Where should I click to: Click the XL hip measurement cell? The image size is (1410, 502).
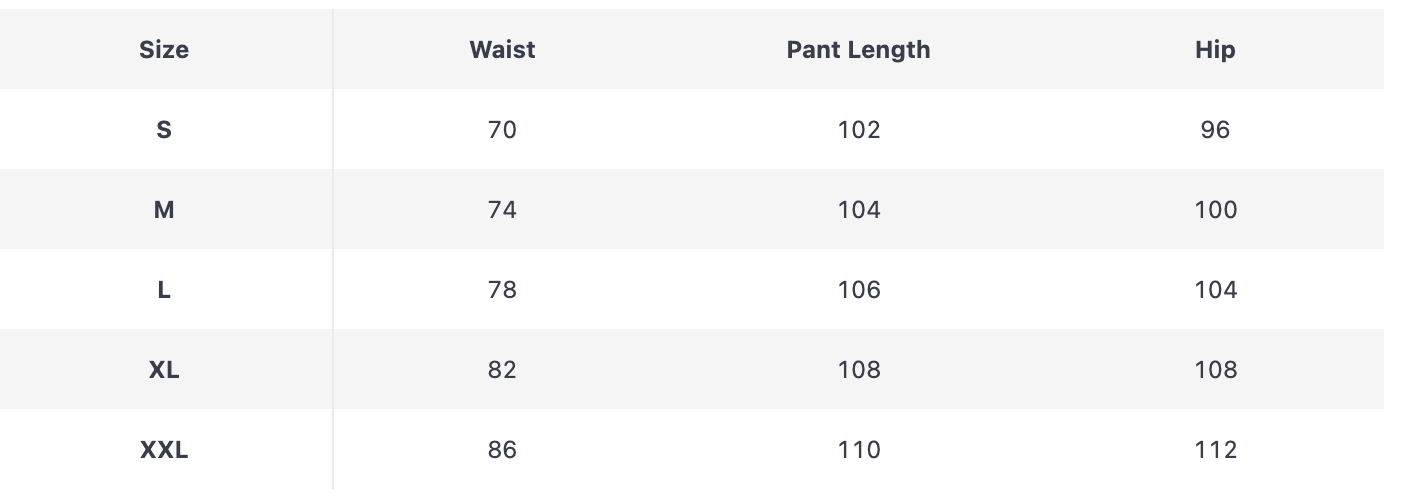(x=1215, y=370)
